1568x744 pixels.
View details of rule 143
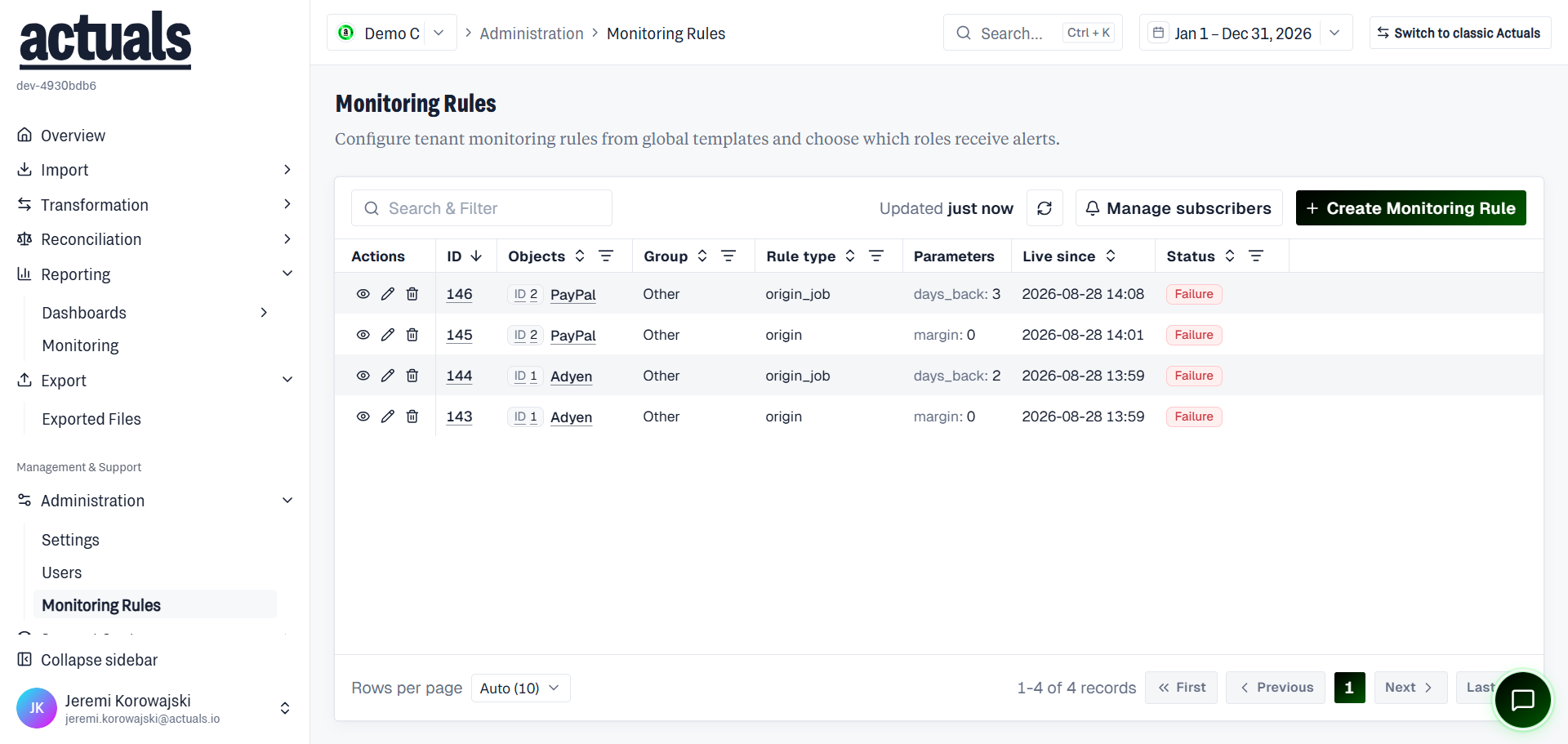[363, 417]
